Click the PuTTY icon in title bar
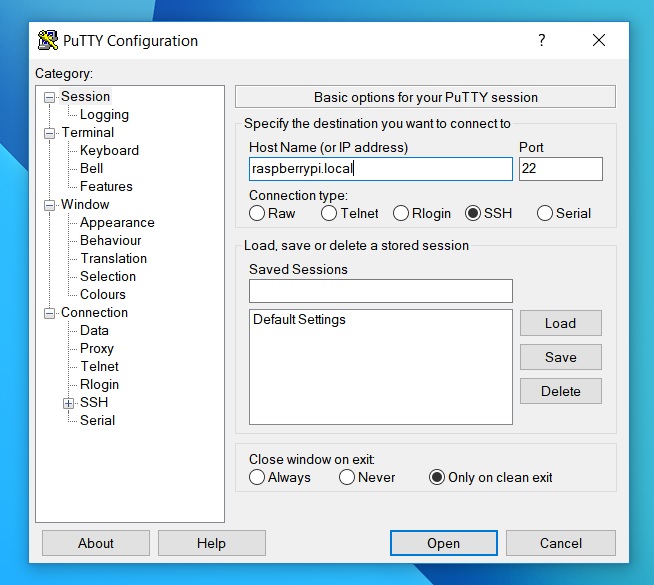The height and width of the screenshot is (585, 654). (48, 40)
